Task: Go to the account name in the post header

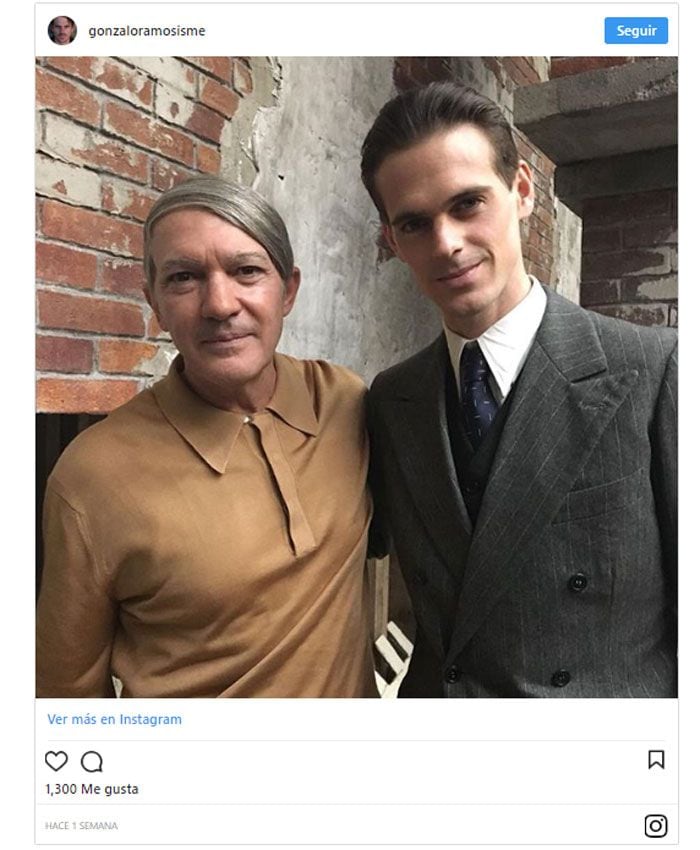Action: click(147, 31)
